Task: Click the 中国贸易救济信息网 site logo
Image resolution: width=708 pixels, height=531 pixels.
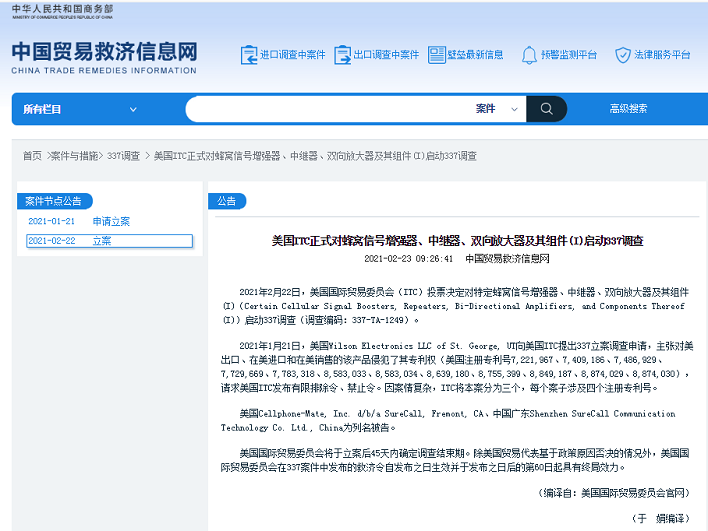Action: pos(104,58)
